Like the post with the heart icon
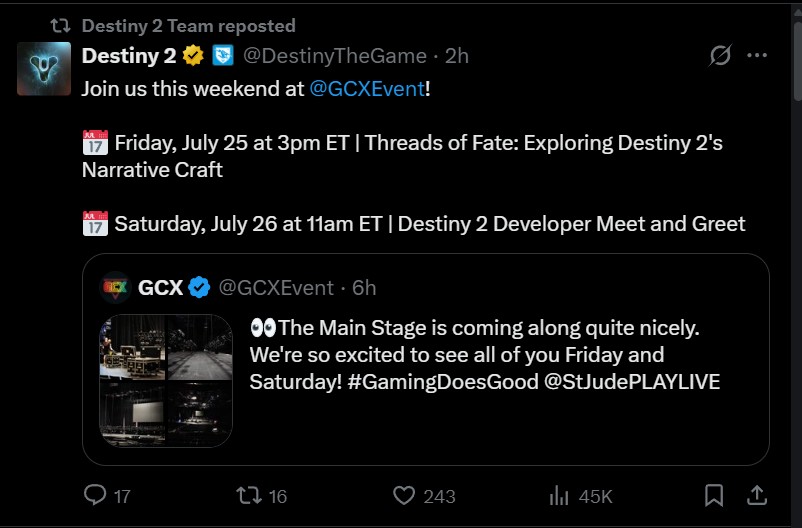The height and width of the screenshot is (528, 802). click(x=404, y=495)
